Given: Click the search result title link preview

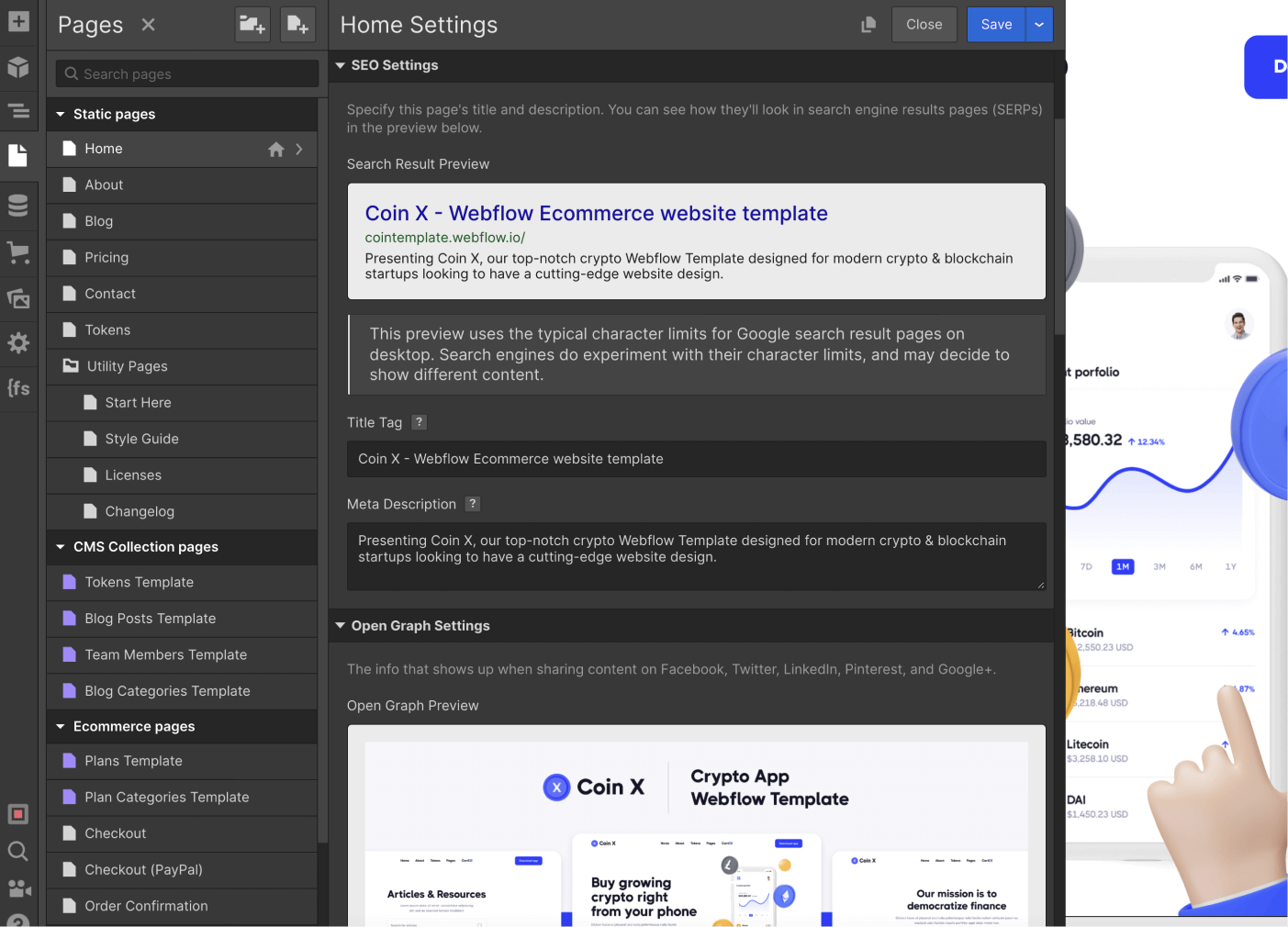Looking at the screenshot, I should (x=596, y=213).
